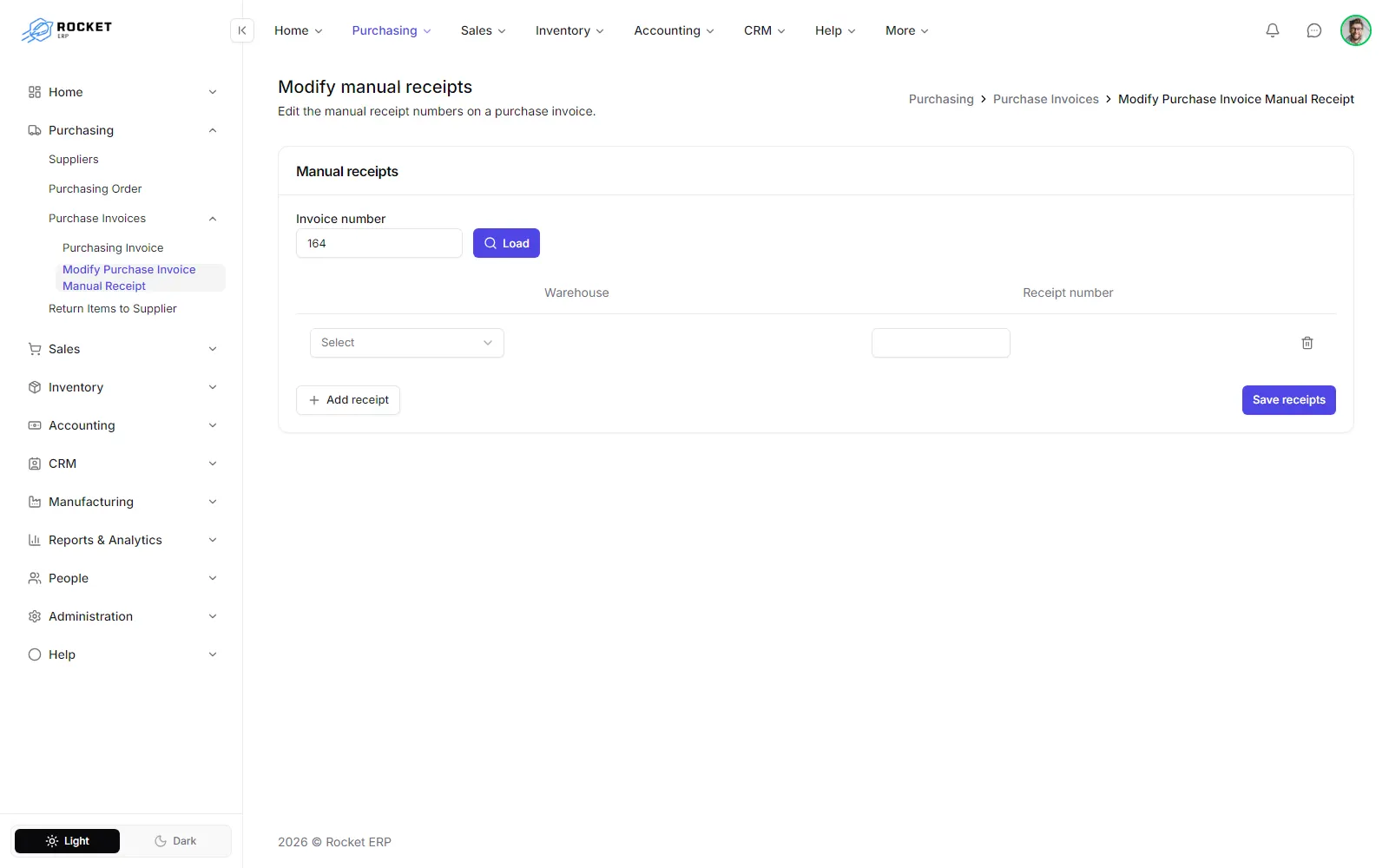Open the Inventory top menu
The image size is (1389, 868).
coord(569,30)
